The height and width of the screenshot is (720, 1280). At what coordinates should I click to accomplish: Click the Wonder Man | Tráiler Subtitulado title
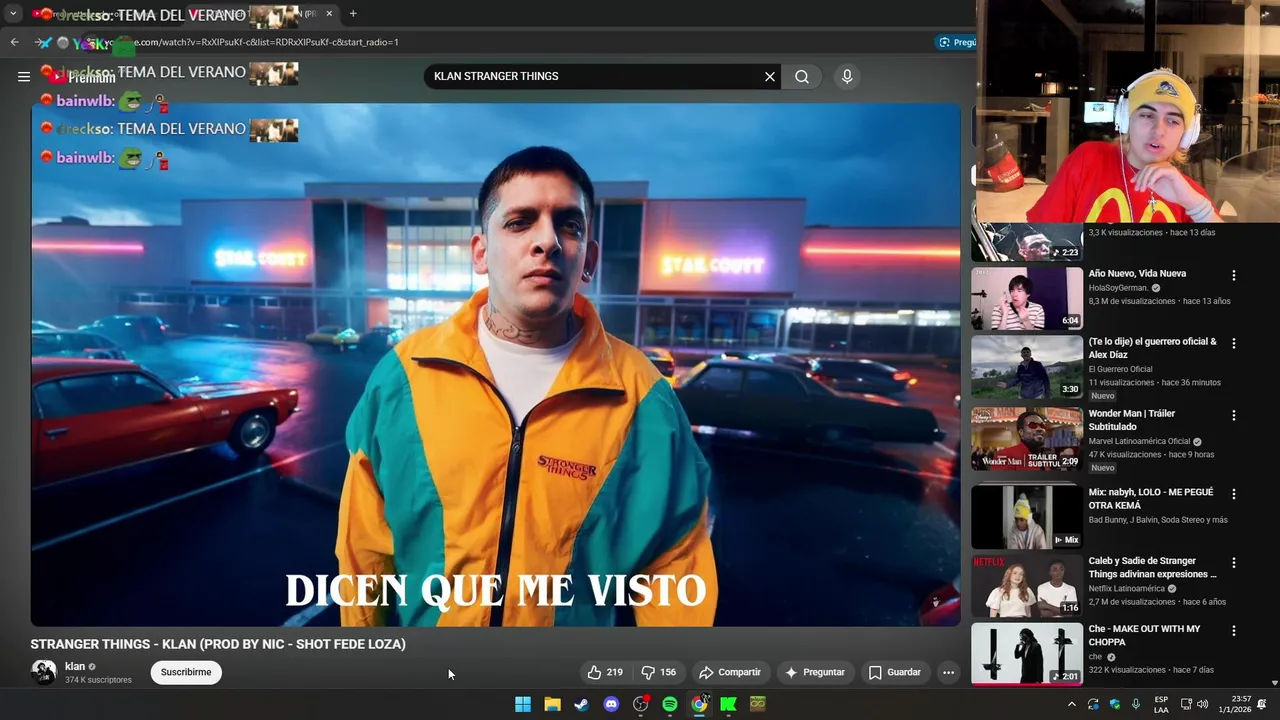(x=1132, y=420)
